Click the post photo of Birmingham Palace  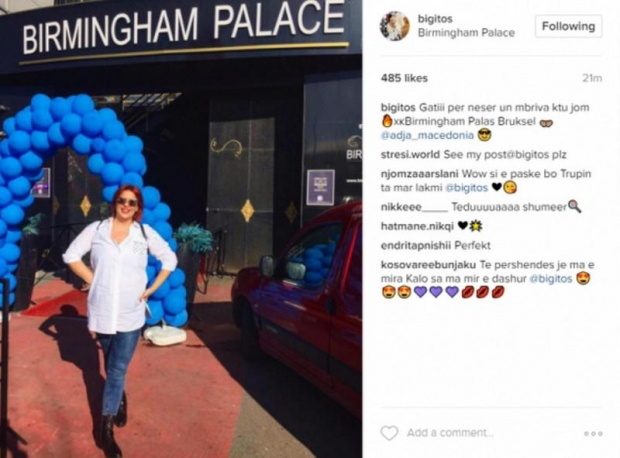click(x=181, y=229)
